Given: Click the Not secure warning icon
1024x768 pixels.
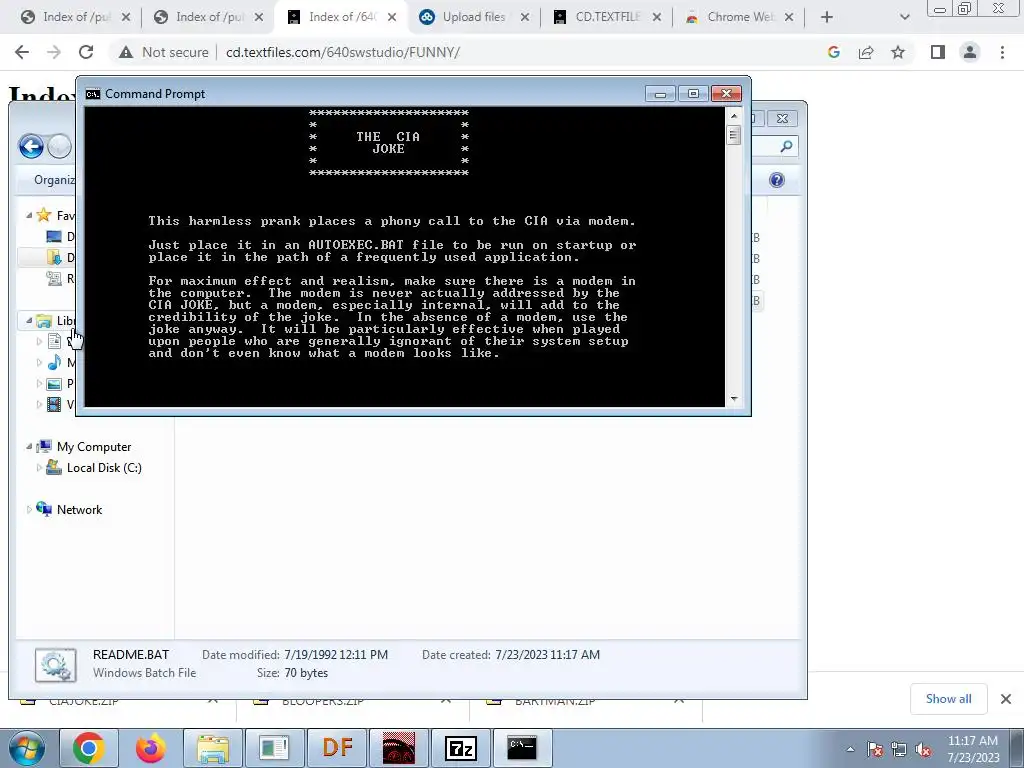Looking at the screenshot, I should pyautogui.click(x=126, y=52).
